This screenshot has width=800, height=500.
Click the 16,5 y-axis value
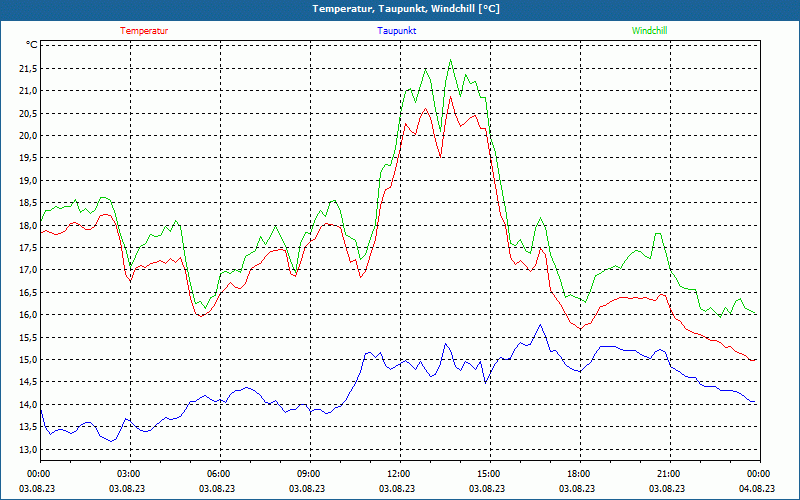28,292
